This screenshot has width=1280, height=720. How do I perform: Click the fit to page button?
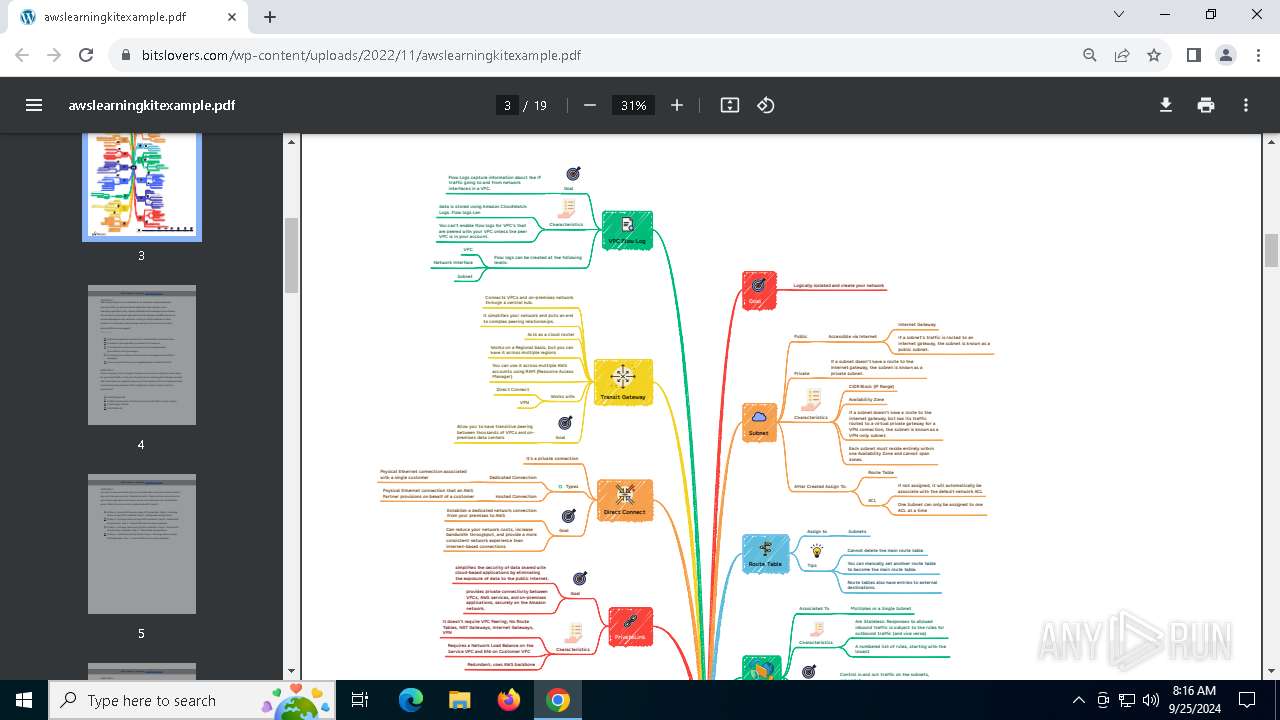click(x=730, y=105)
